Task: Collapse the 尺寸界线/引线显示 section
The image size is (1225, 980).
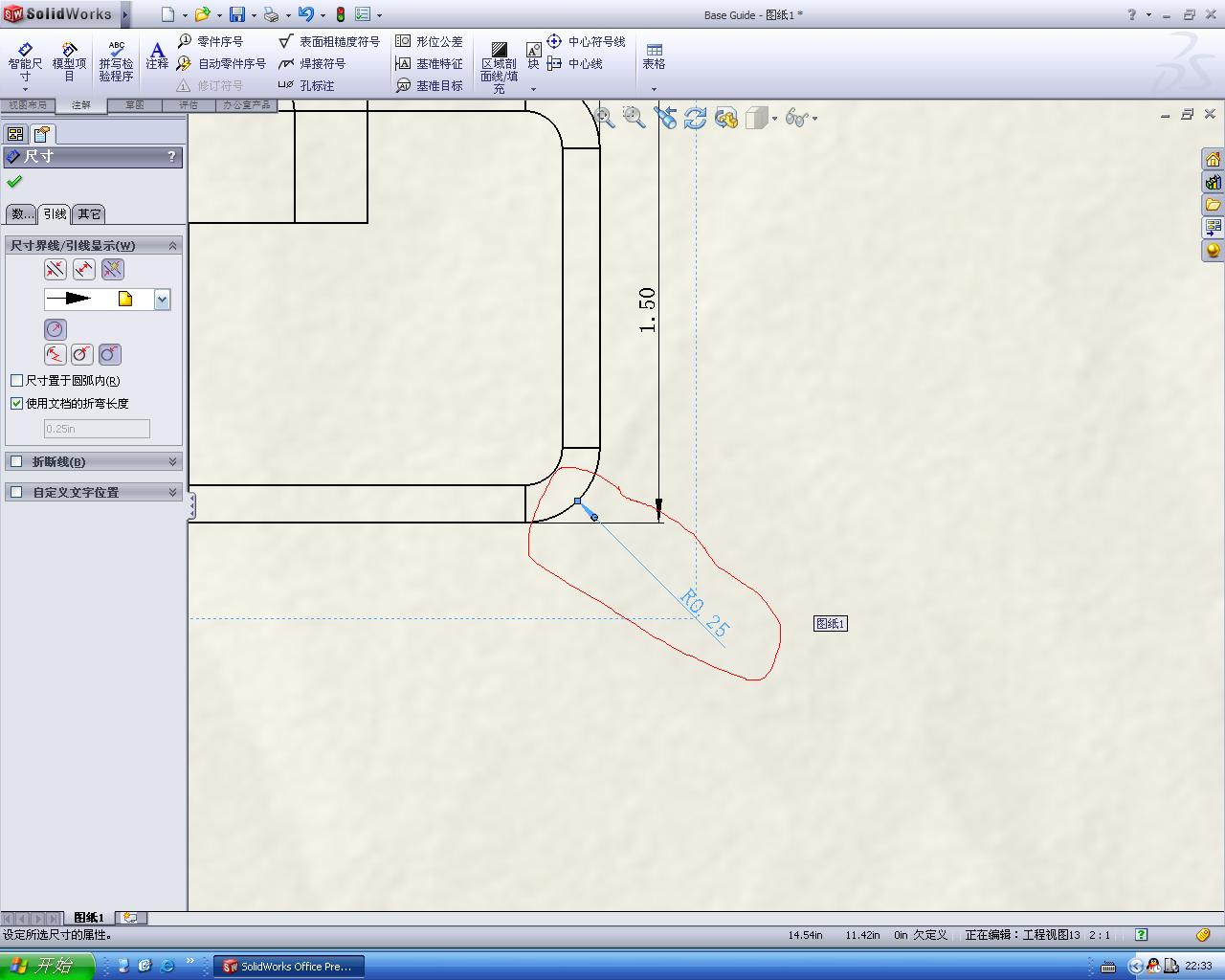Action: point(172,246)
